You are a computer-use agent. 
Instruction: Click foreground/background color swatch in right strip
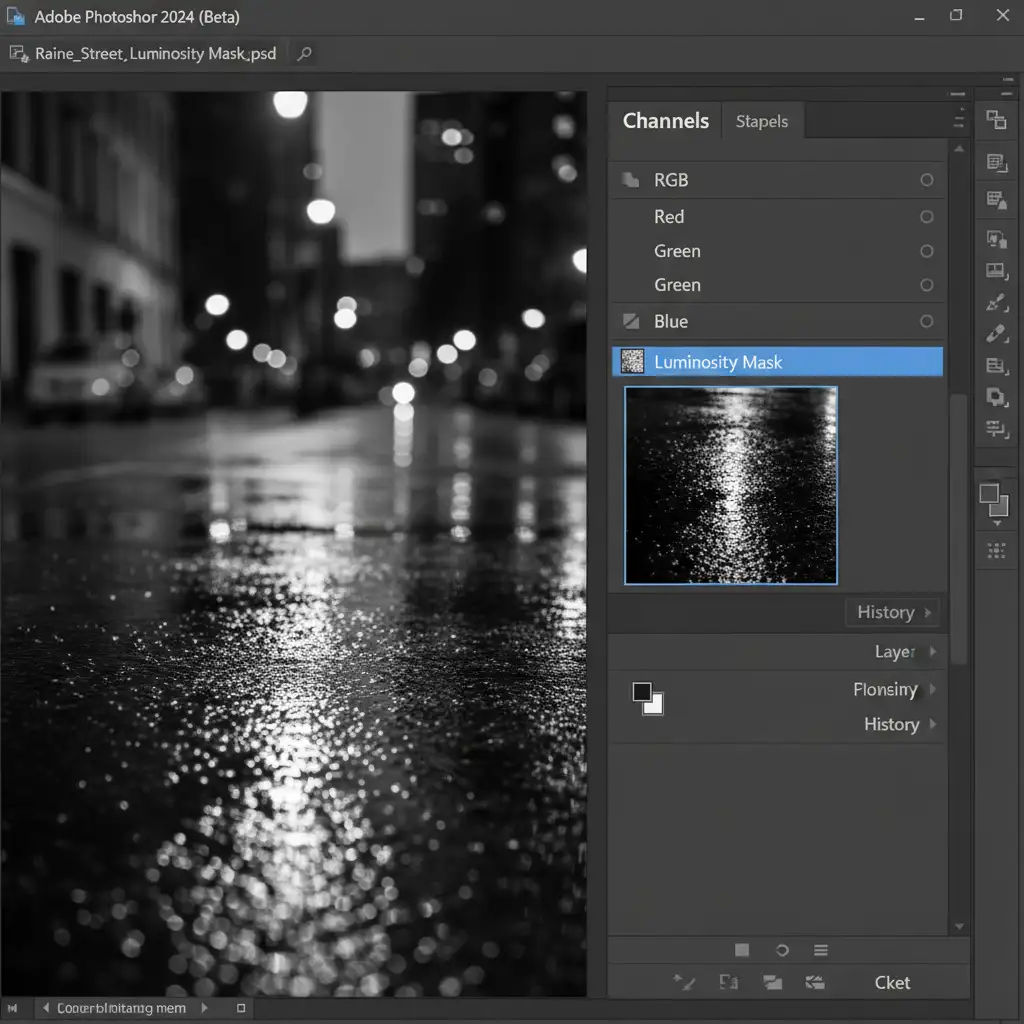click(x=994, y=499)
